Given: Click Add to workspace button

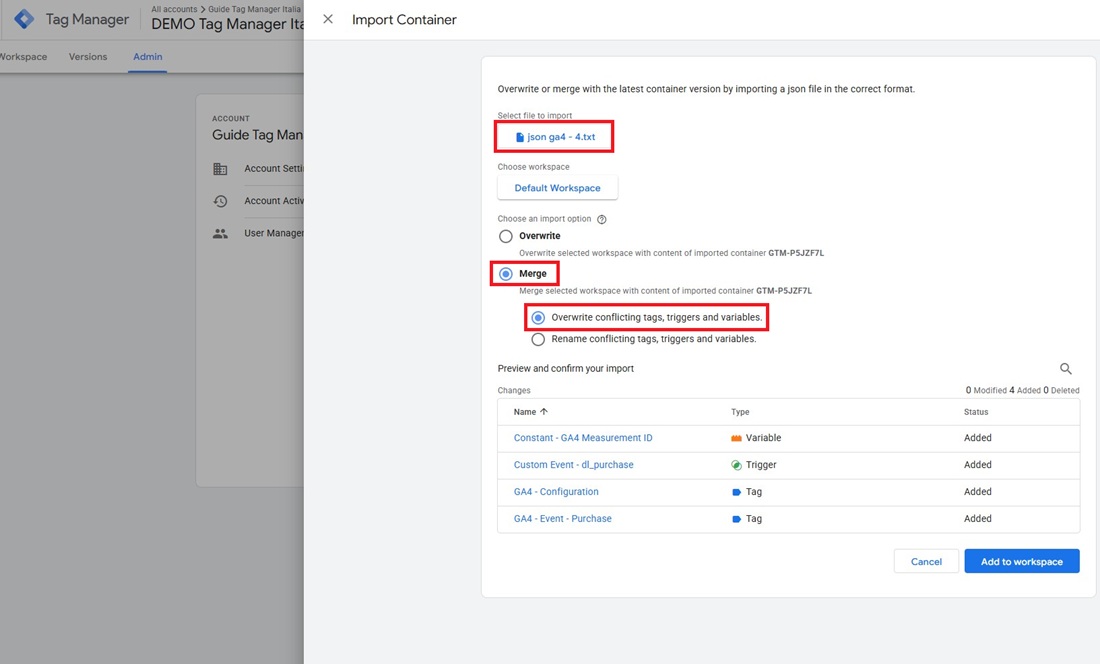Looking at the screenshot, I should click(1021, 562).
